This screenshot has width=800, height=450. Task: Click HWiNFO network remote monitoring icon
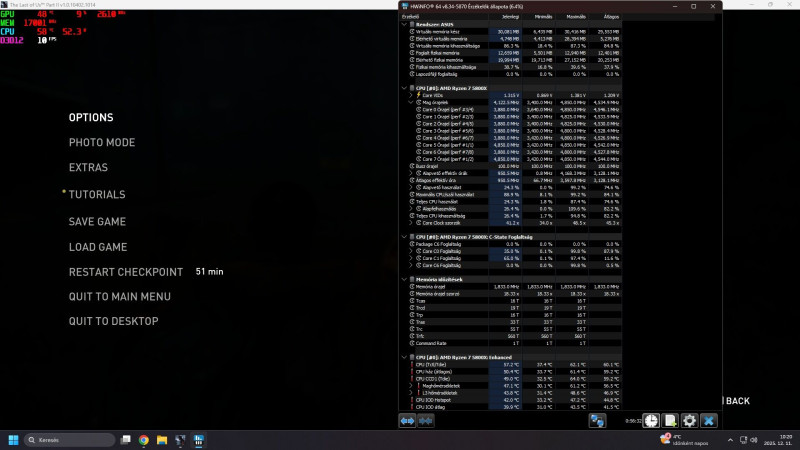coord(597,421)
